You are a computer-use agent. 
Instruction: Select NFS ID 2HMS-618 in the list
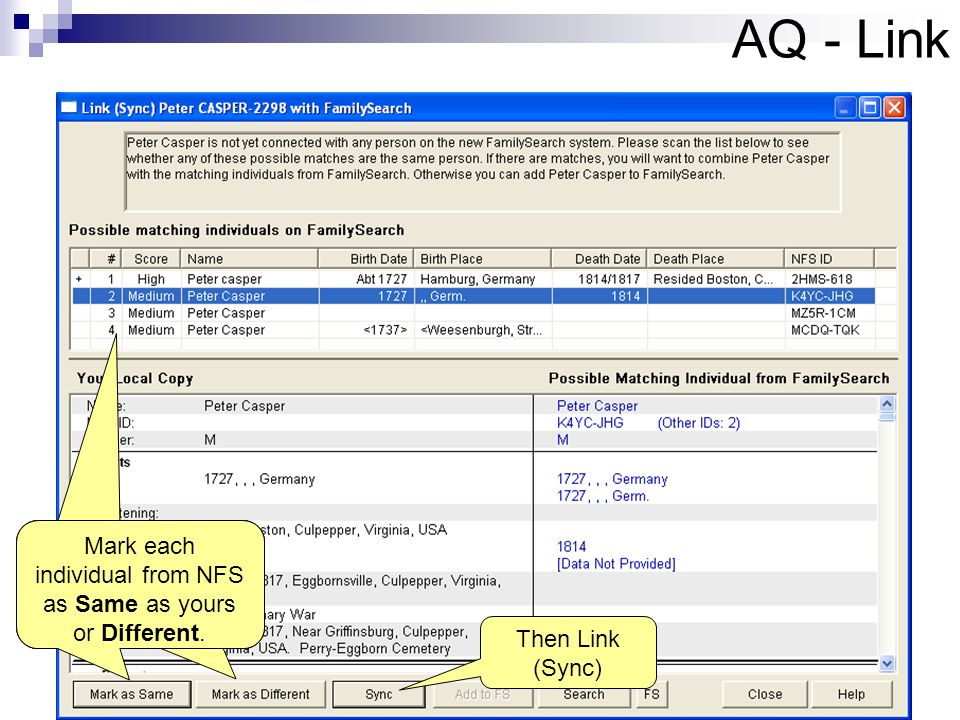pos(821,279)
